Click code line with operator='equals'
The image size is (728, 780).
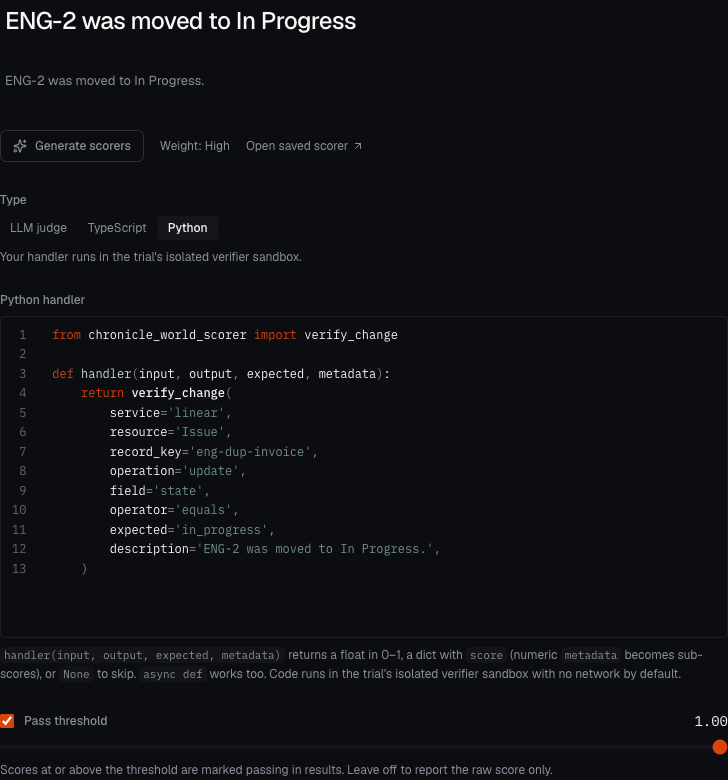click(174, 510)
